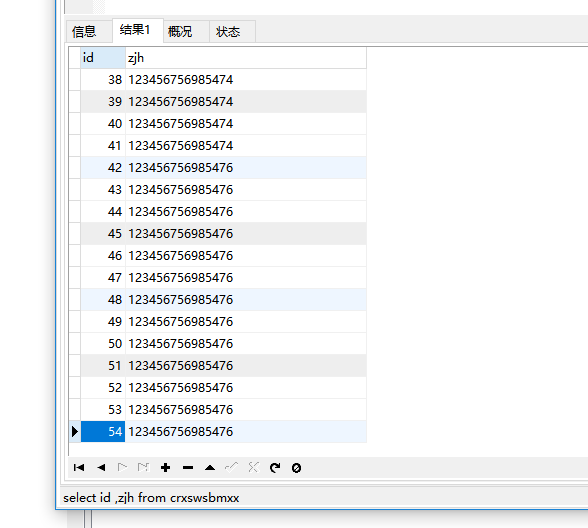
Task: Click zjh value in row 48
Action: (246, 300)
